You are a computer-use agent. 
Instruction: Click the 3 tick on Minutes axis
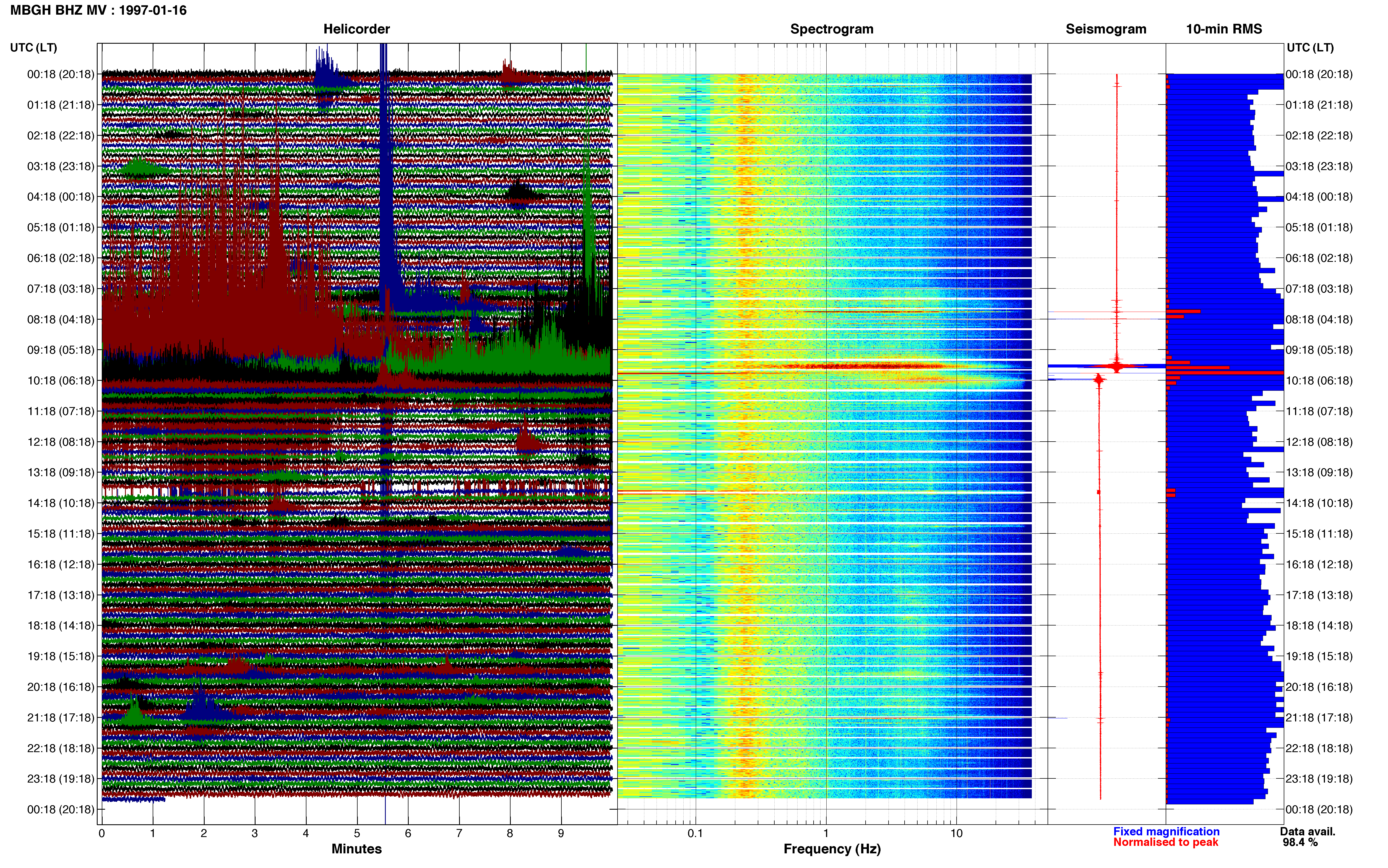pyautogui.click(x=255, y=833)
